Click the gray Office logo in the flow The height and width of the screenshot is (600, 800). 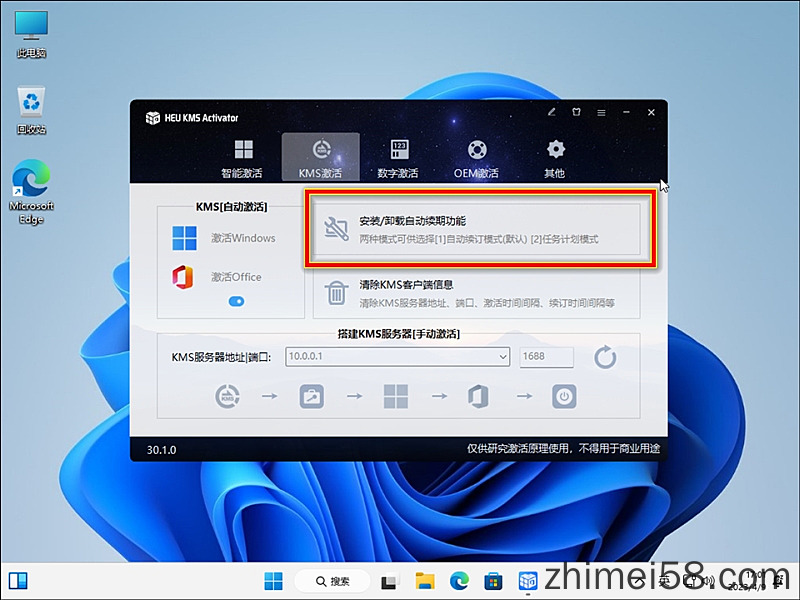[x=478, y=396]
